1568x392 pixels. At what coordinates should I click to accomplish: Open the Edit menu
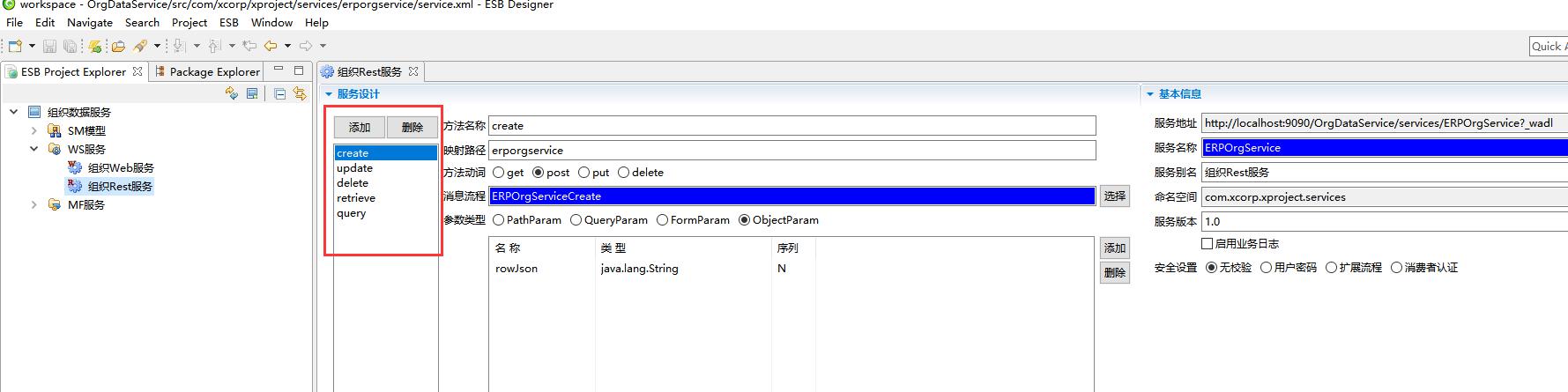[45, 22]
